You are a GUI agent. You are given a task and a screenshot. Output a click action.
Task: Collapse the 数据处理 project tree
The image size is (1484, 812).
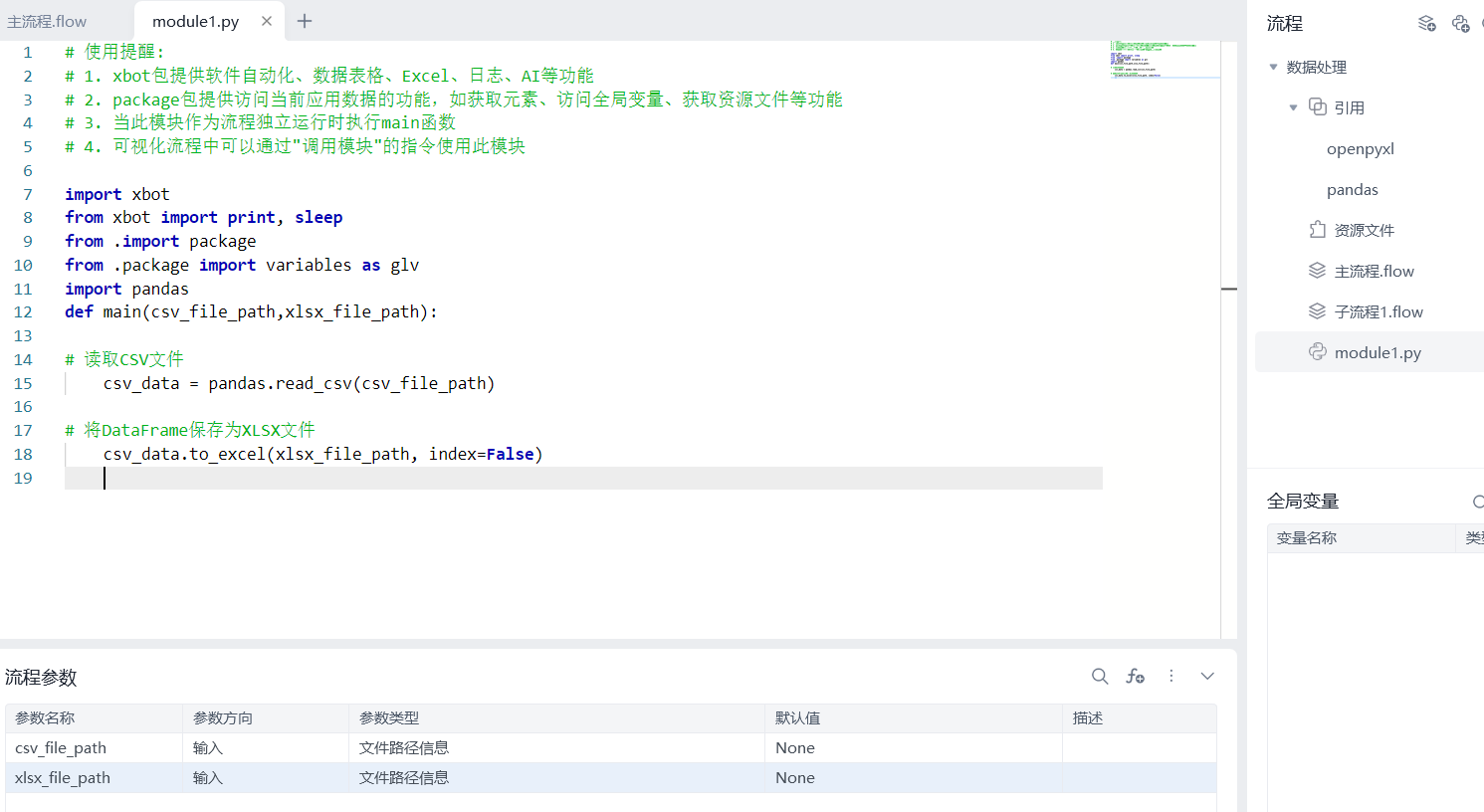(x=1273, y=68)
